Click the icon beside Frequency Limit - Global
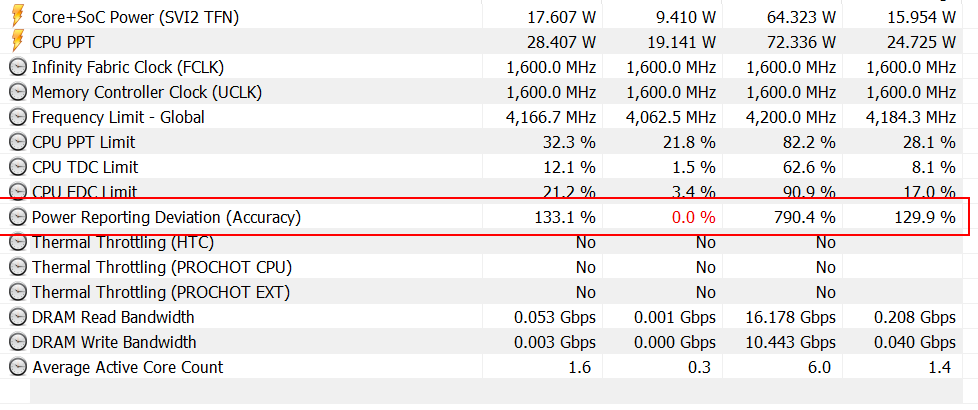 [x=18, y=117]
